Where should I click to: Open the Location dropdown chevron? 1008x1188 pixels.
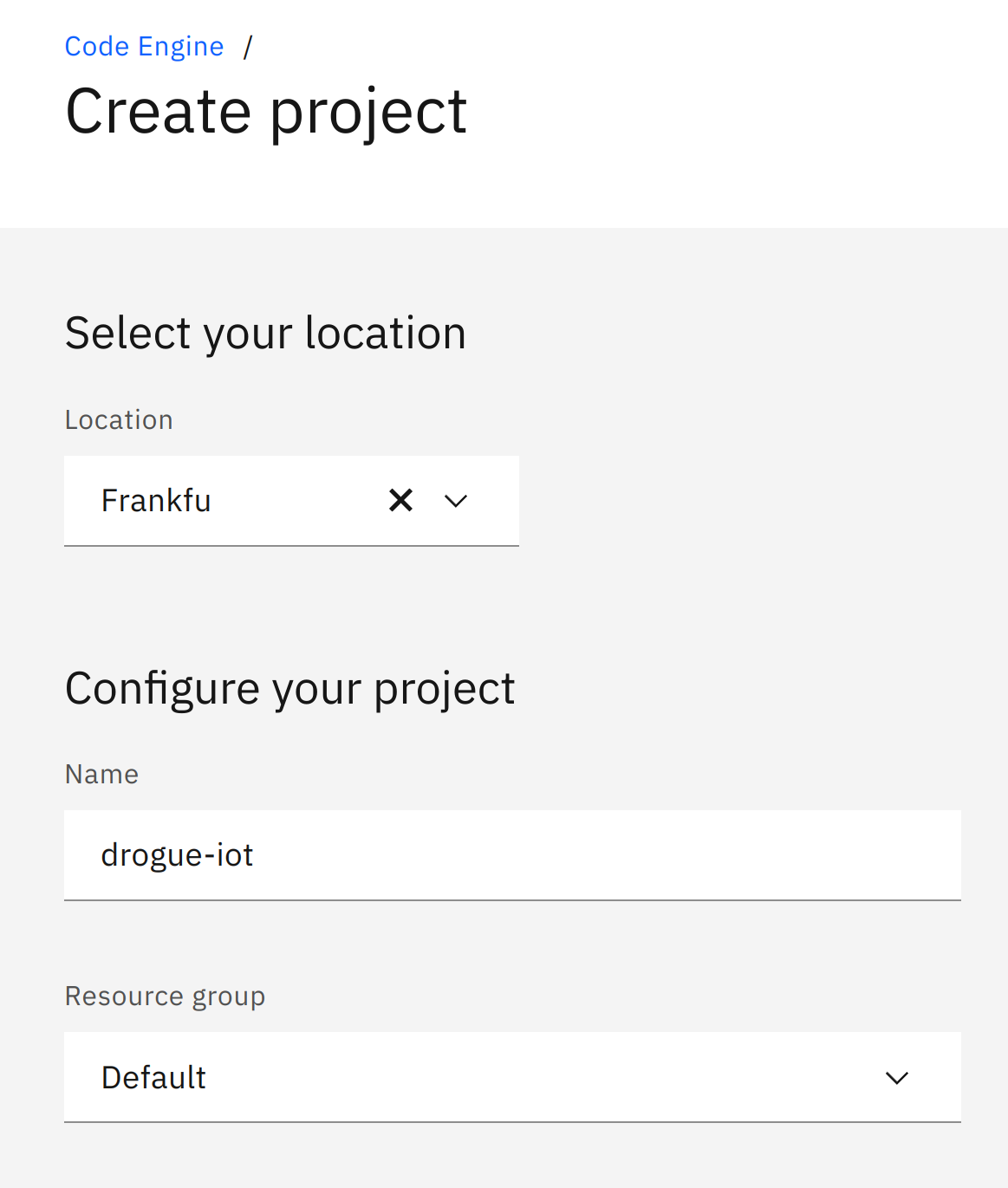[456, 501]
